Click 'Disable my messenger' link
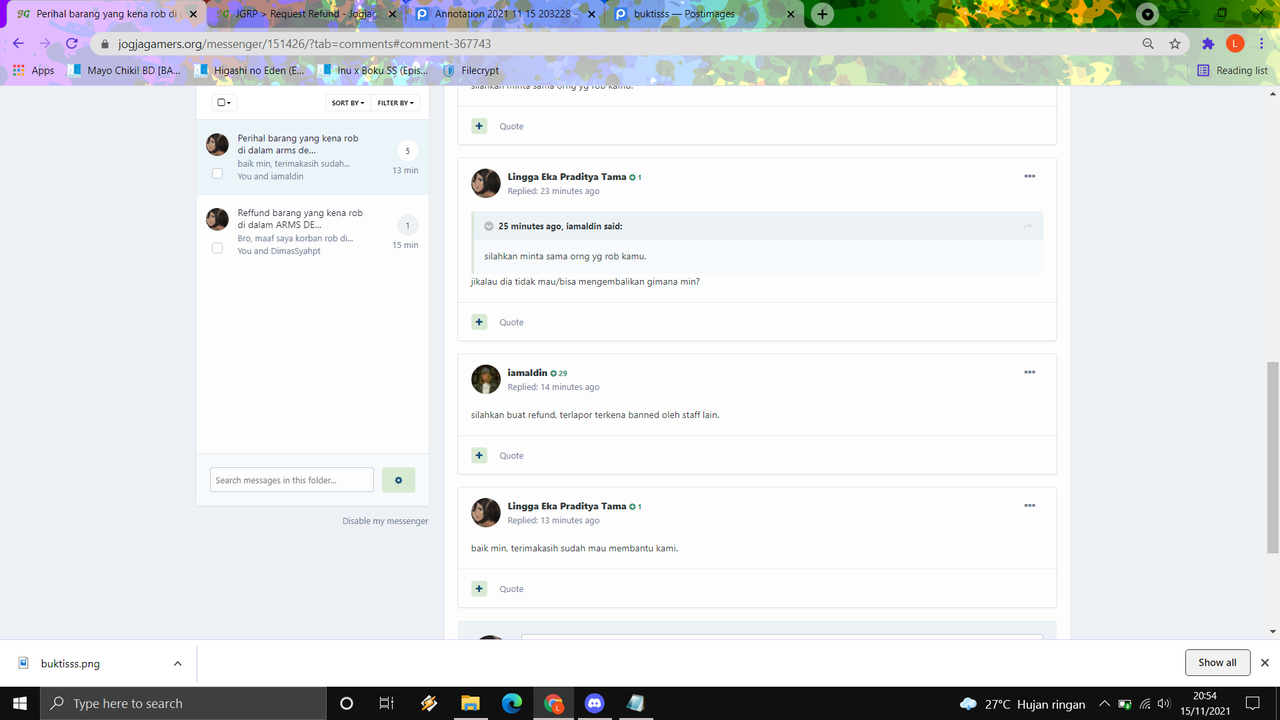 coord(385,521)
